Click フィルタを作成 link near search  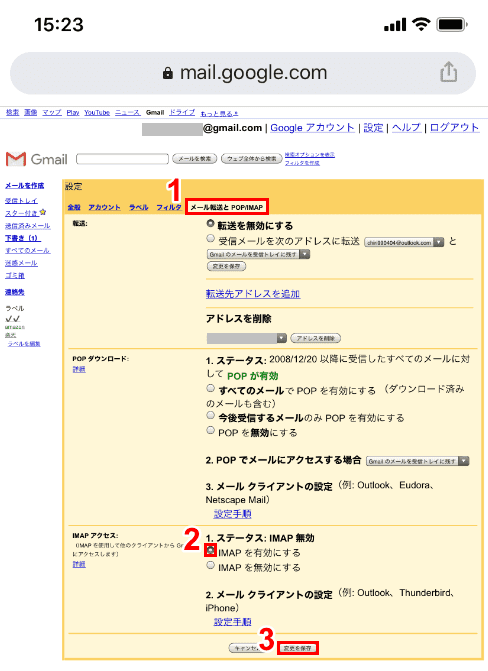coord(302,163)
